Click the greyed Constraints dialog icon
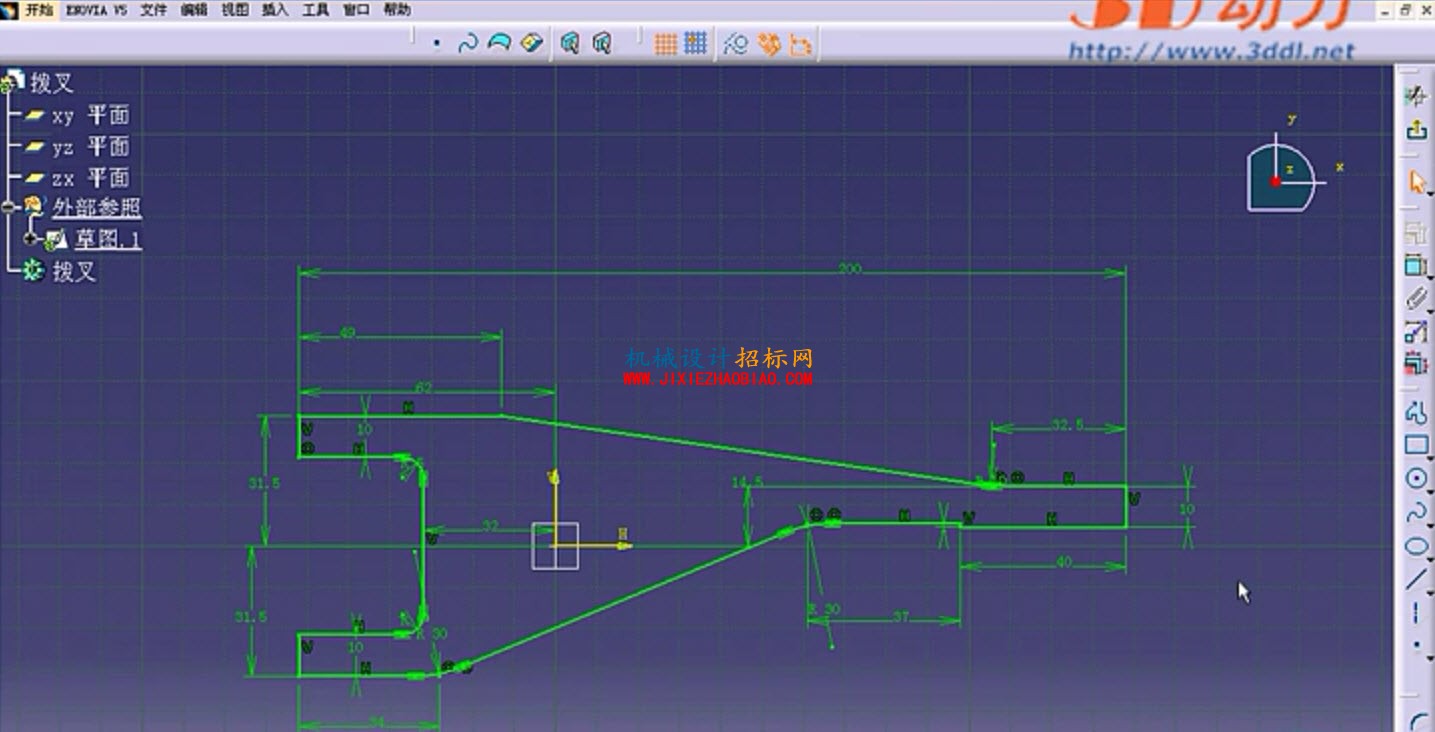This screenshot has width=1435, height=732. [x=1415, y=234]
